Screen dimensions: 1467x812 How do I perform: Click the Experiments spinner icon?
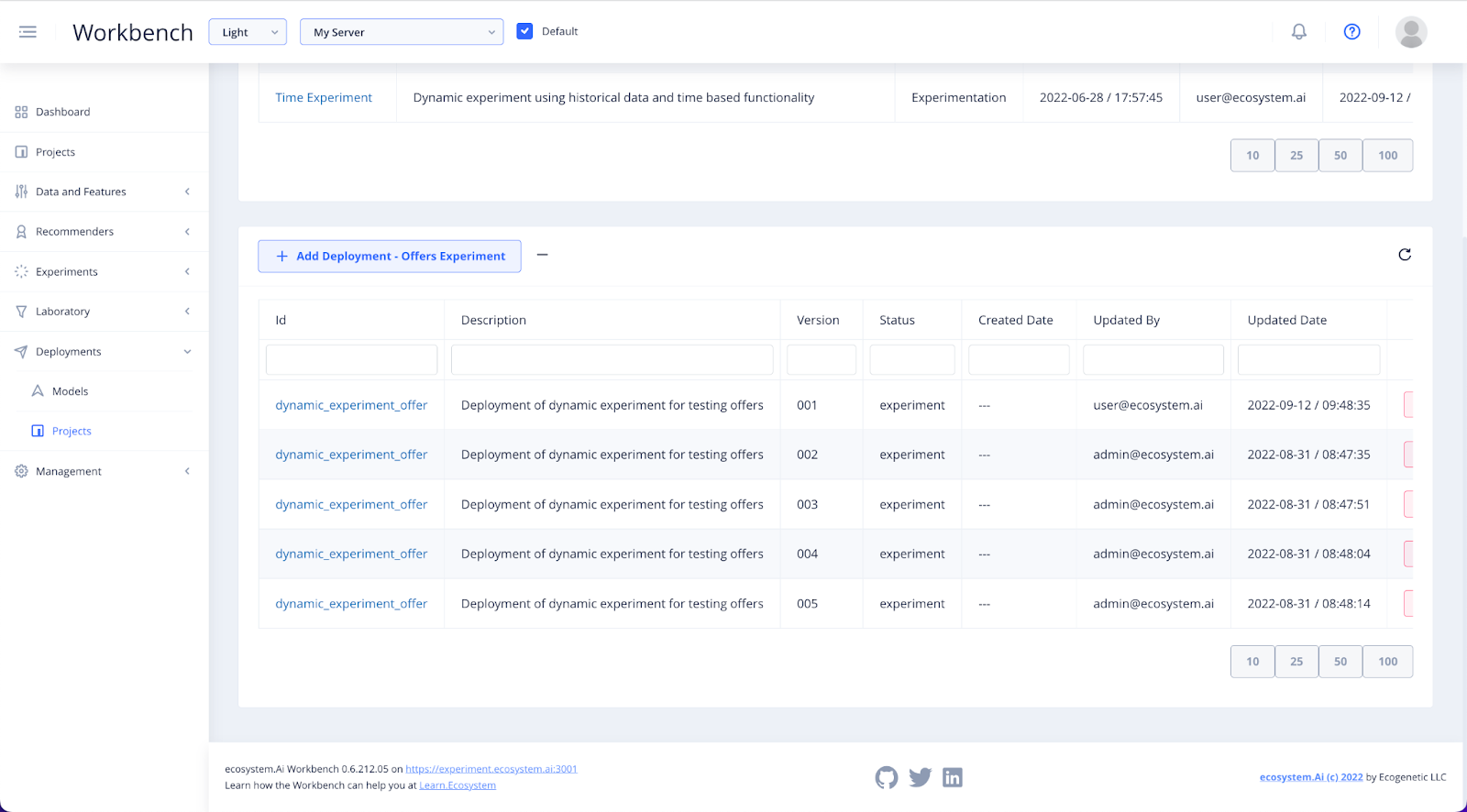pyautogui.click(x=21, y=271)
